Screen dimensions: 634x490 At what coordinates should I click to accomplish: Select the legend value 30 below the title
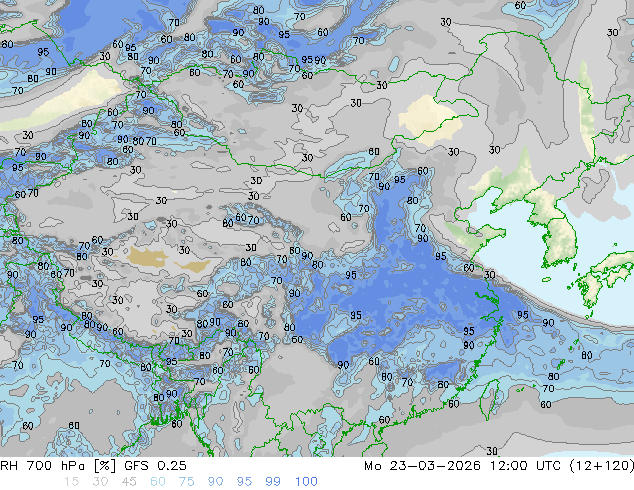tap(100, 482)
